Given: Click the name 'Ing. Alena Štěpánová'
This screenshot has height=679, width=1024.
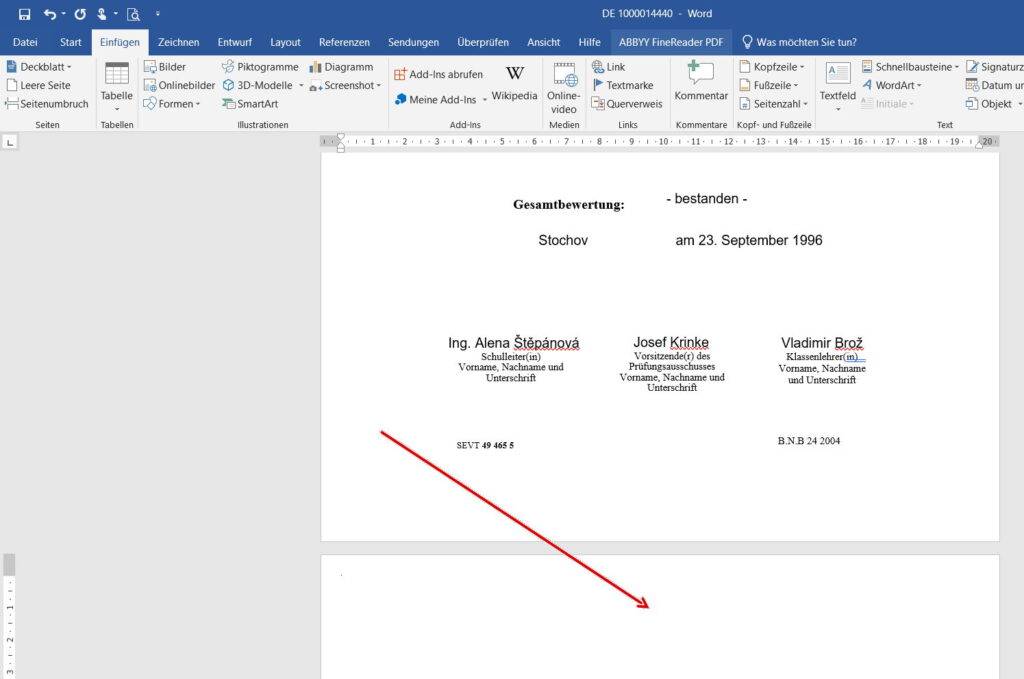Looking at the screenshot, I should tap(513, 343).
